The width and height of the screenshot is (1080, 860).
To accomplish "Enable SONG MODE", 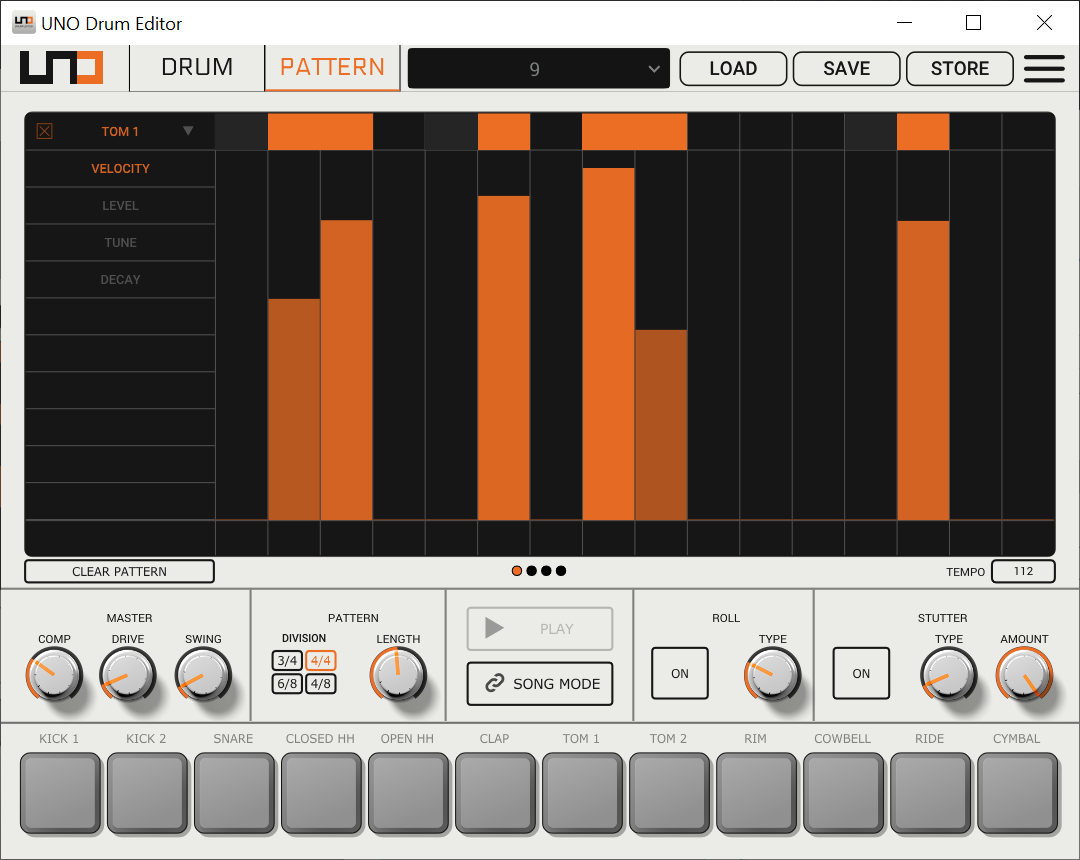I will point(539,684).
